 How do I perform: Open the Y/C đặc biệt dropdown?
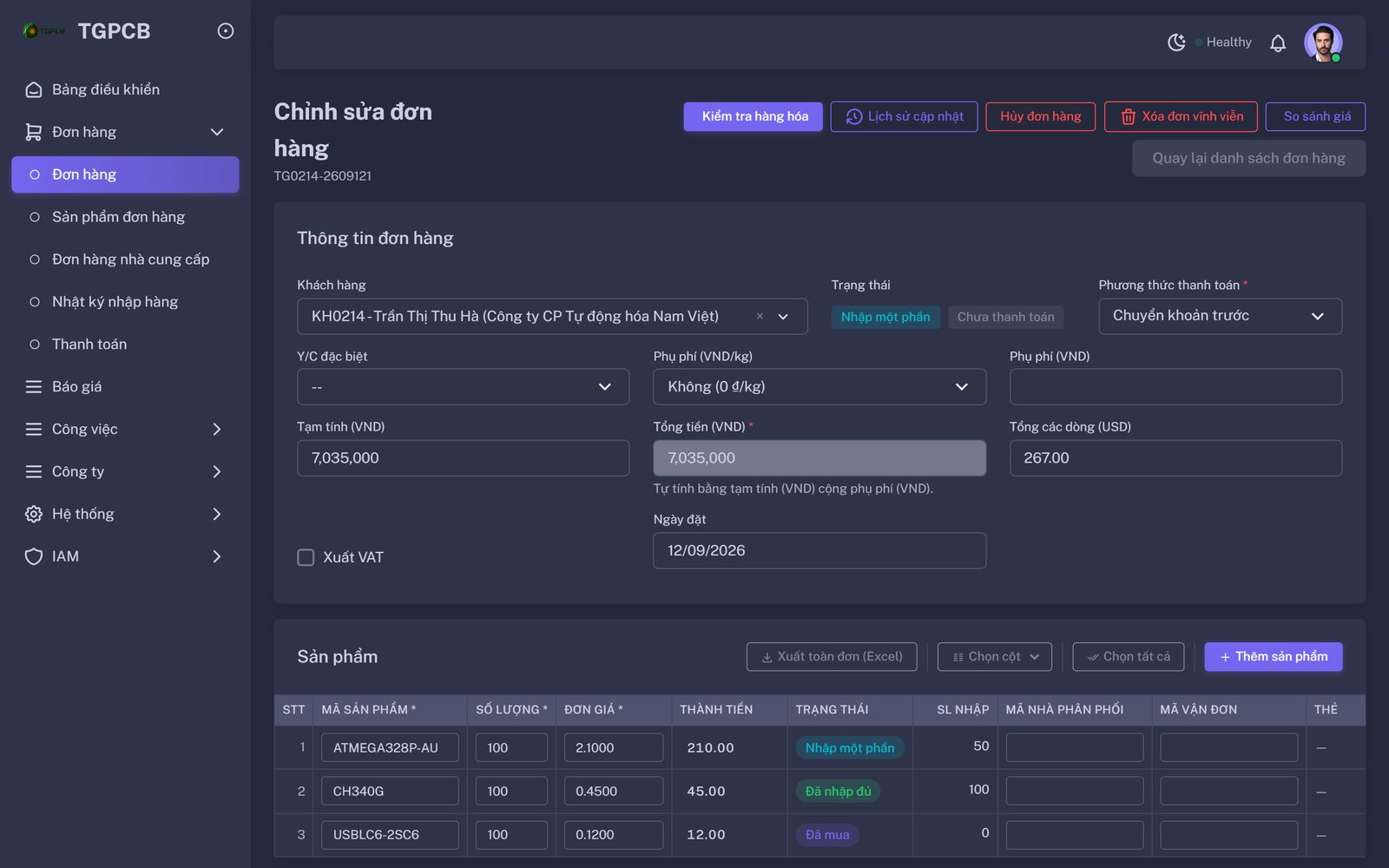point(463,386)
